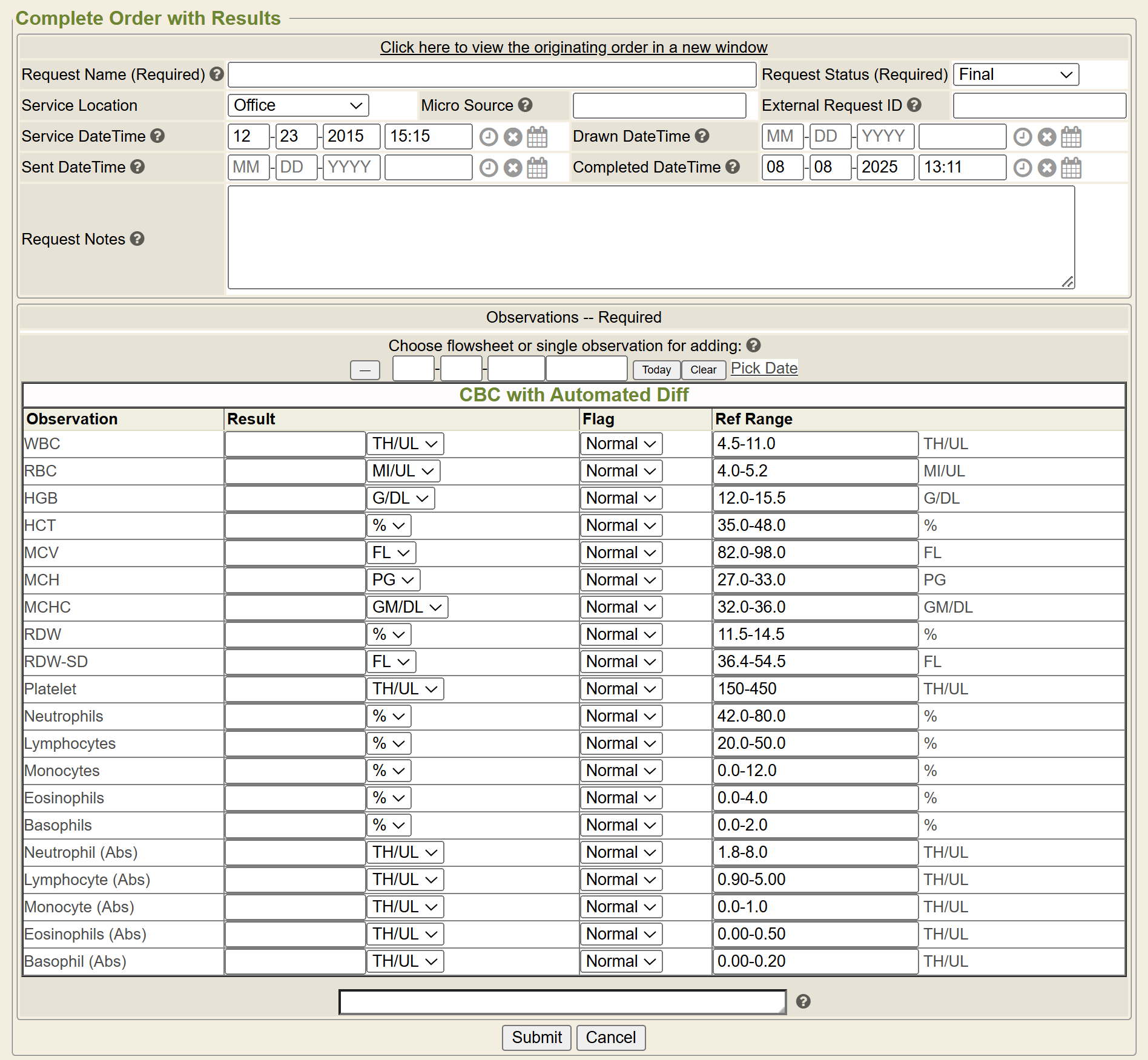
Task: Click inside the RBC Result field
Action: click(x=295, y=470)
